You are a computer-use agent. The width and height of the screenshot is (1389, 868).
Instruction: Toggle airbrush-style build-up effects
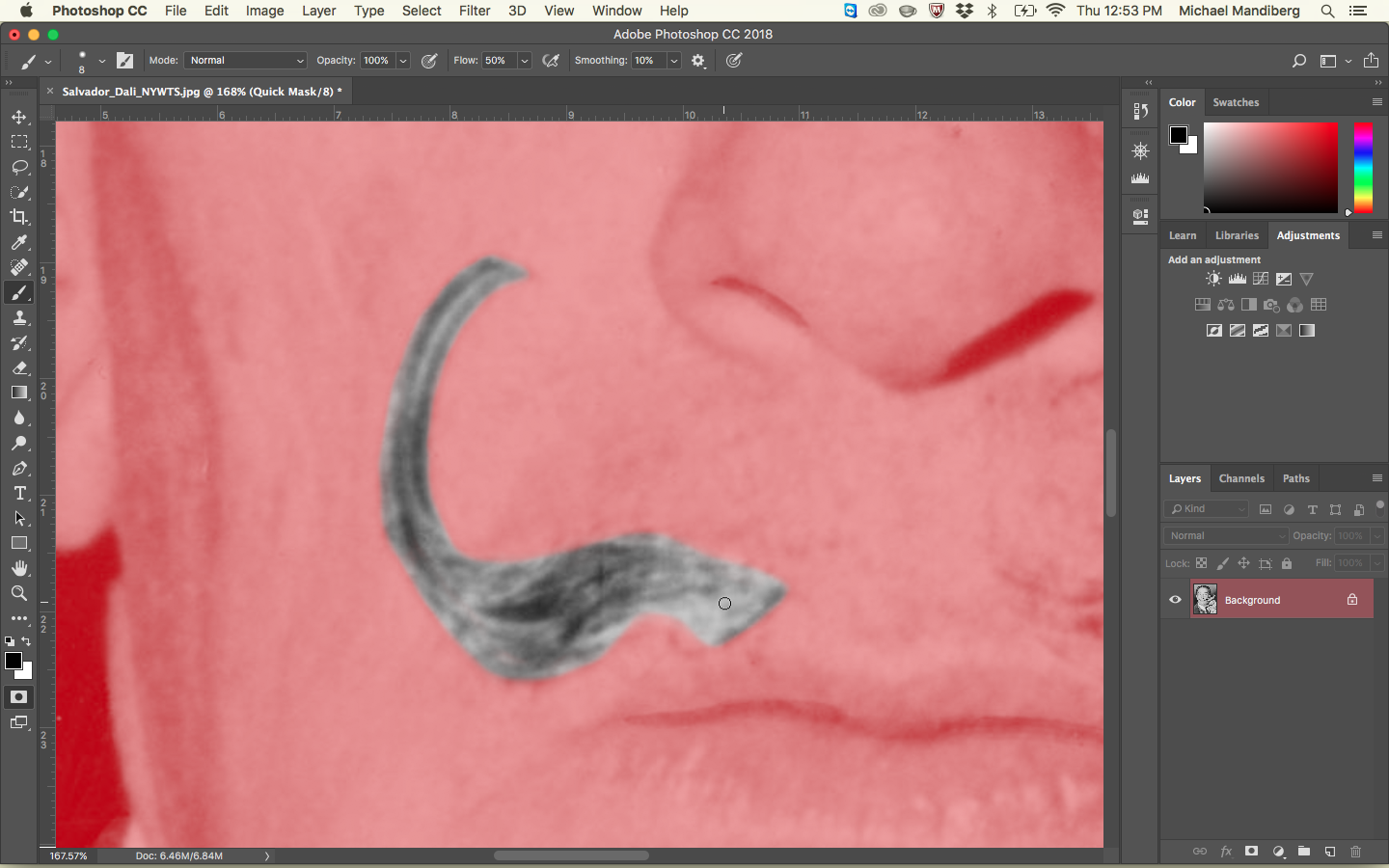pos(551,61)
